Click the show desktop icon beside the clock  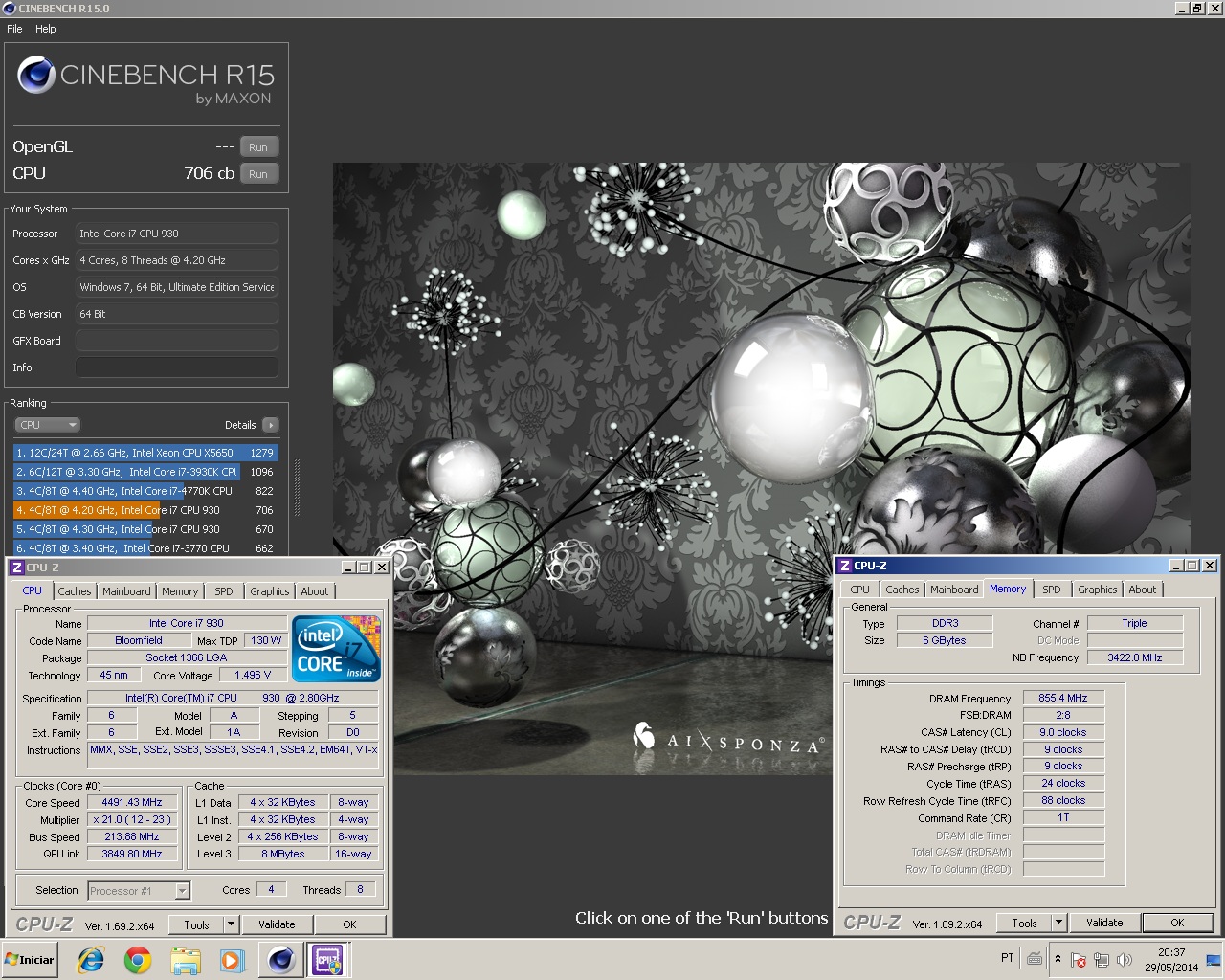1214,960
